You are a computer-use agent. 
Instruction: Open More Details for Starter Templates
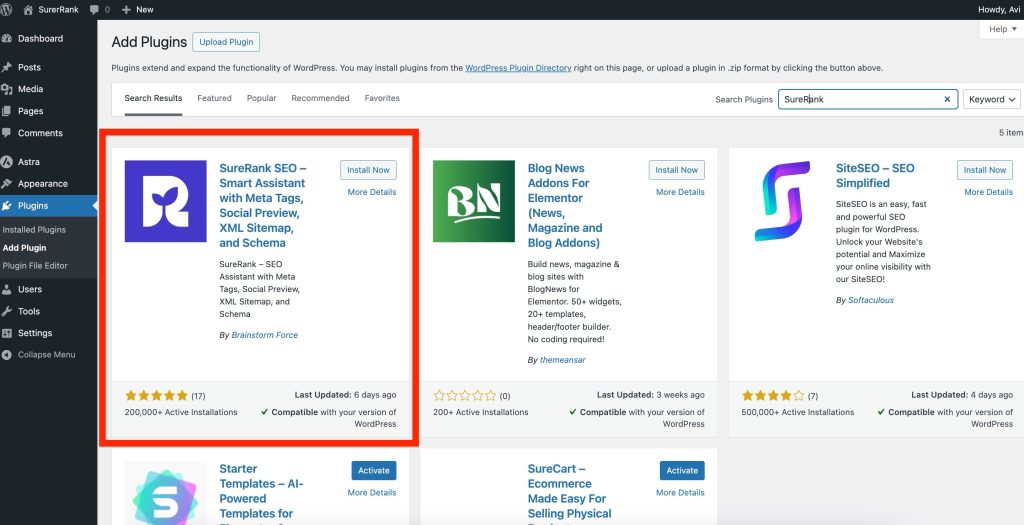(372, 492)
